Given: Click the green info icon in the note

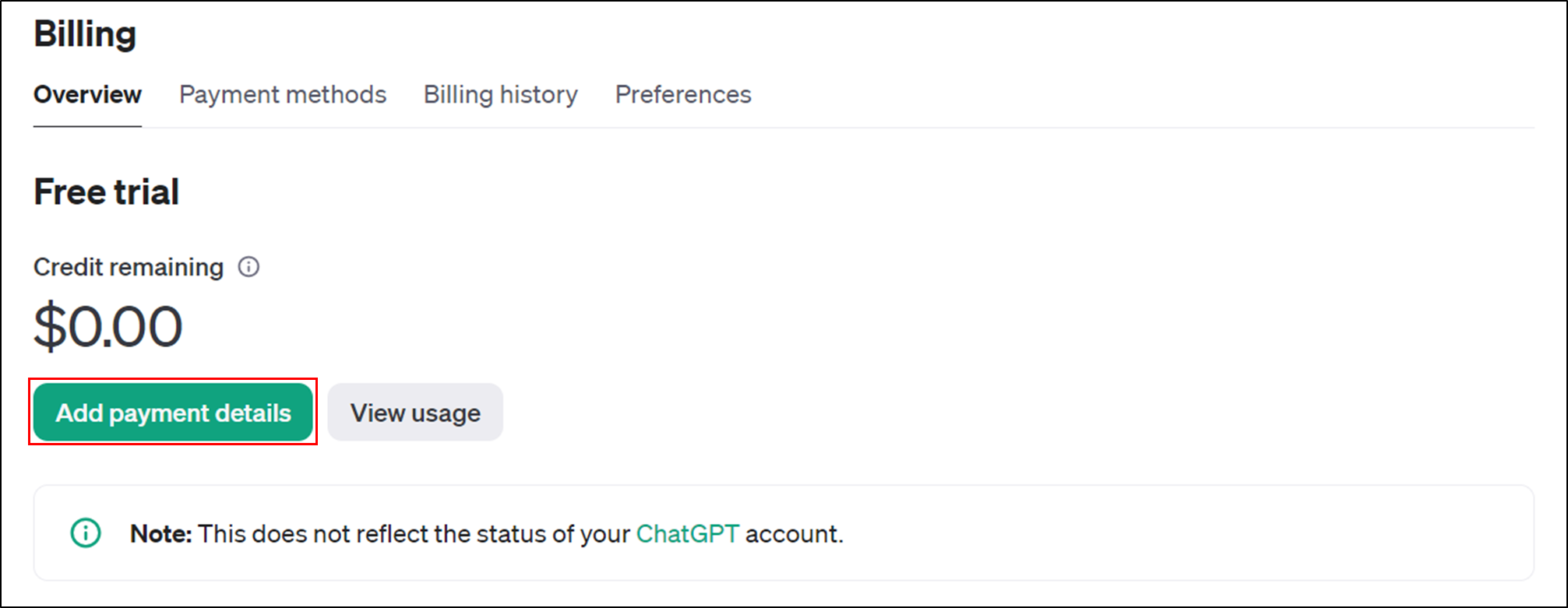Looking at the screenshot, I should coord(86,533).
